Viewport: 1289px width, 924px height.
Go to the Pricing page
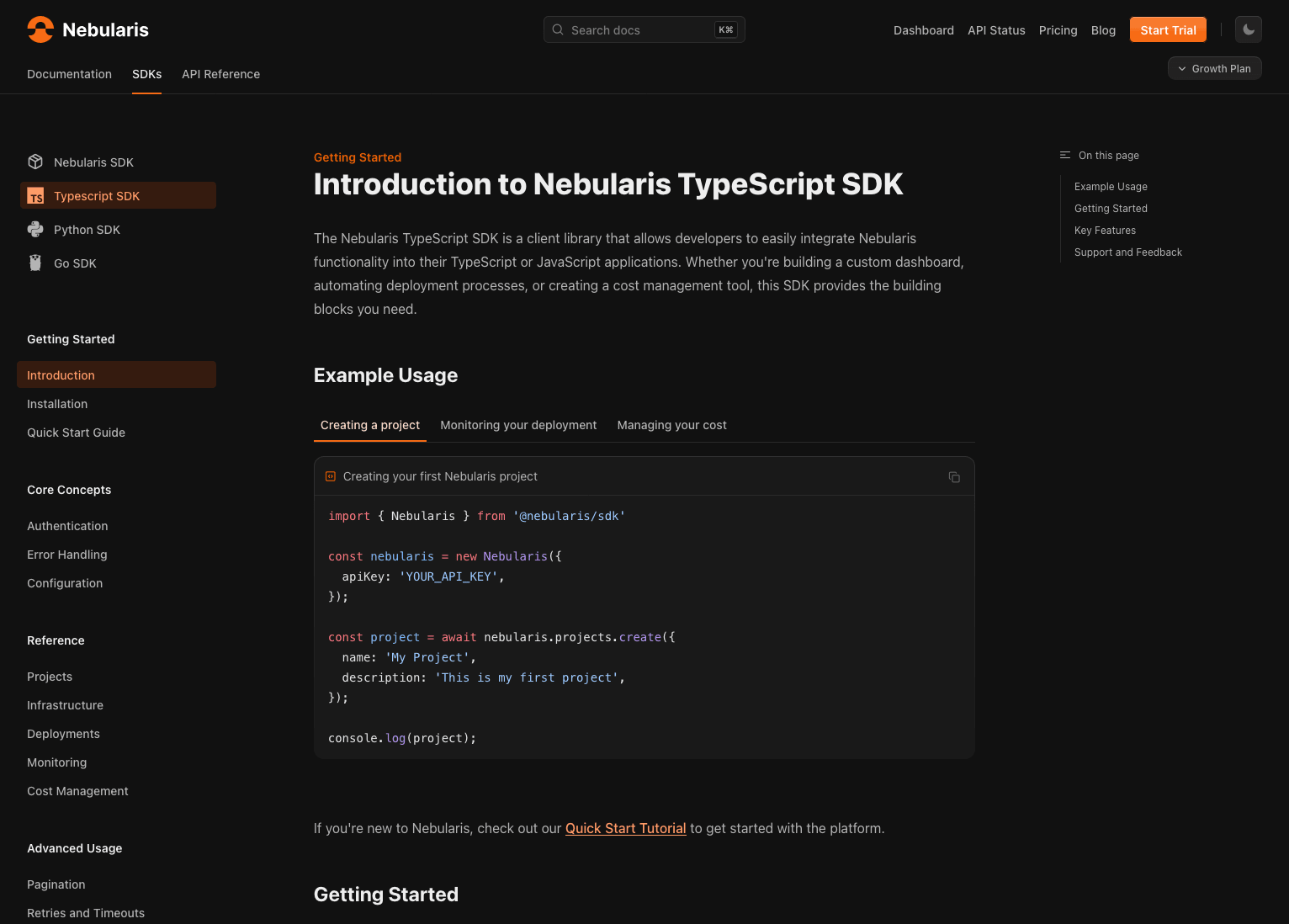(x=1058, y=30)
